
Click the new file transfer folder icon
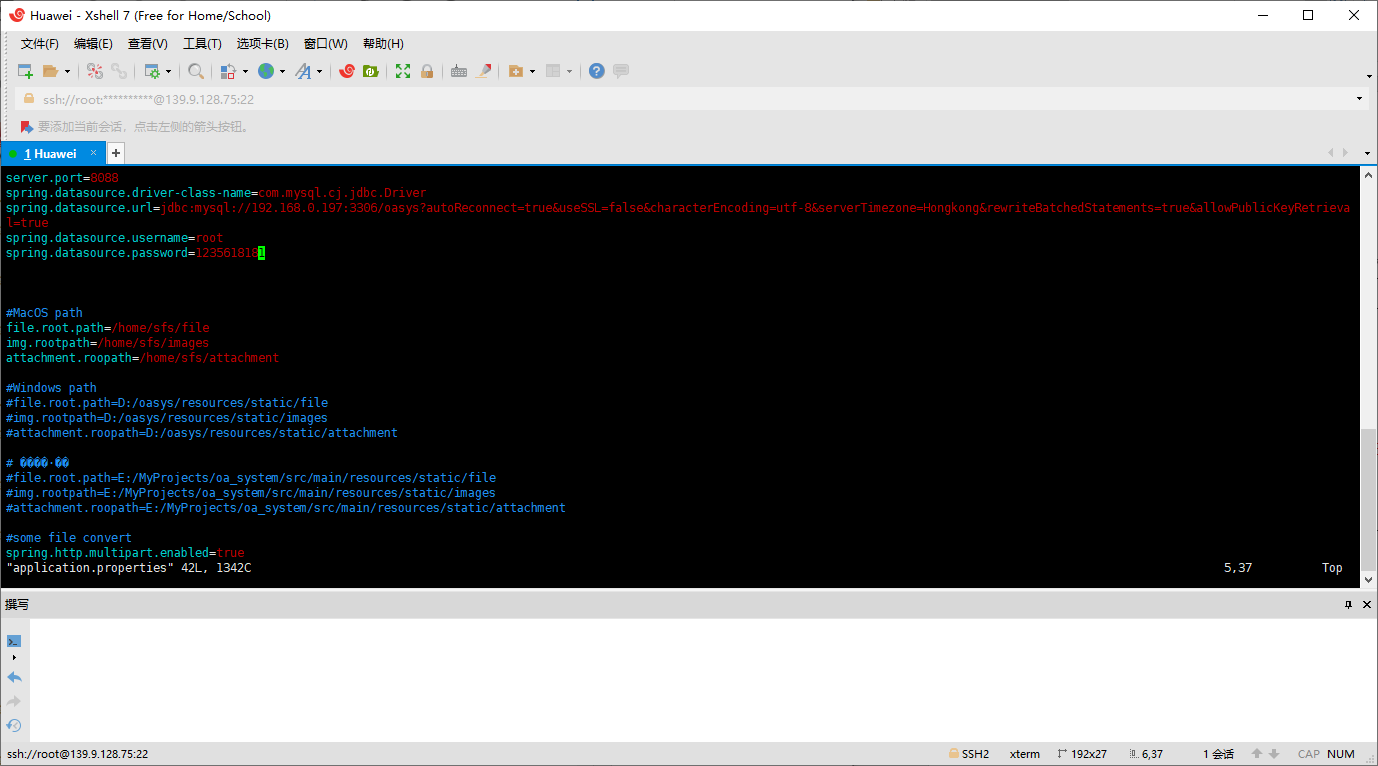pyautogui.click(x=516, y=71)
